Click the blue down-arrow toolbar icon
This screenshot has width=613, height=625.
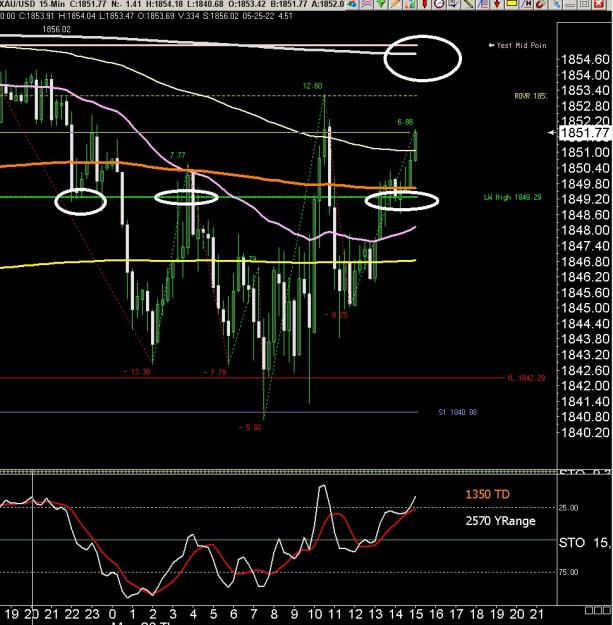tap(453, 4)
